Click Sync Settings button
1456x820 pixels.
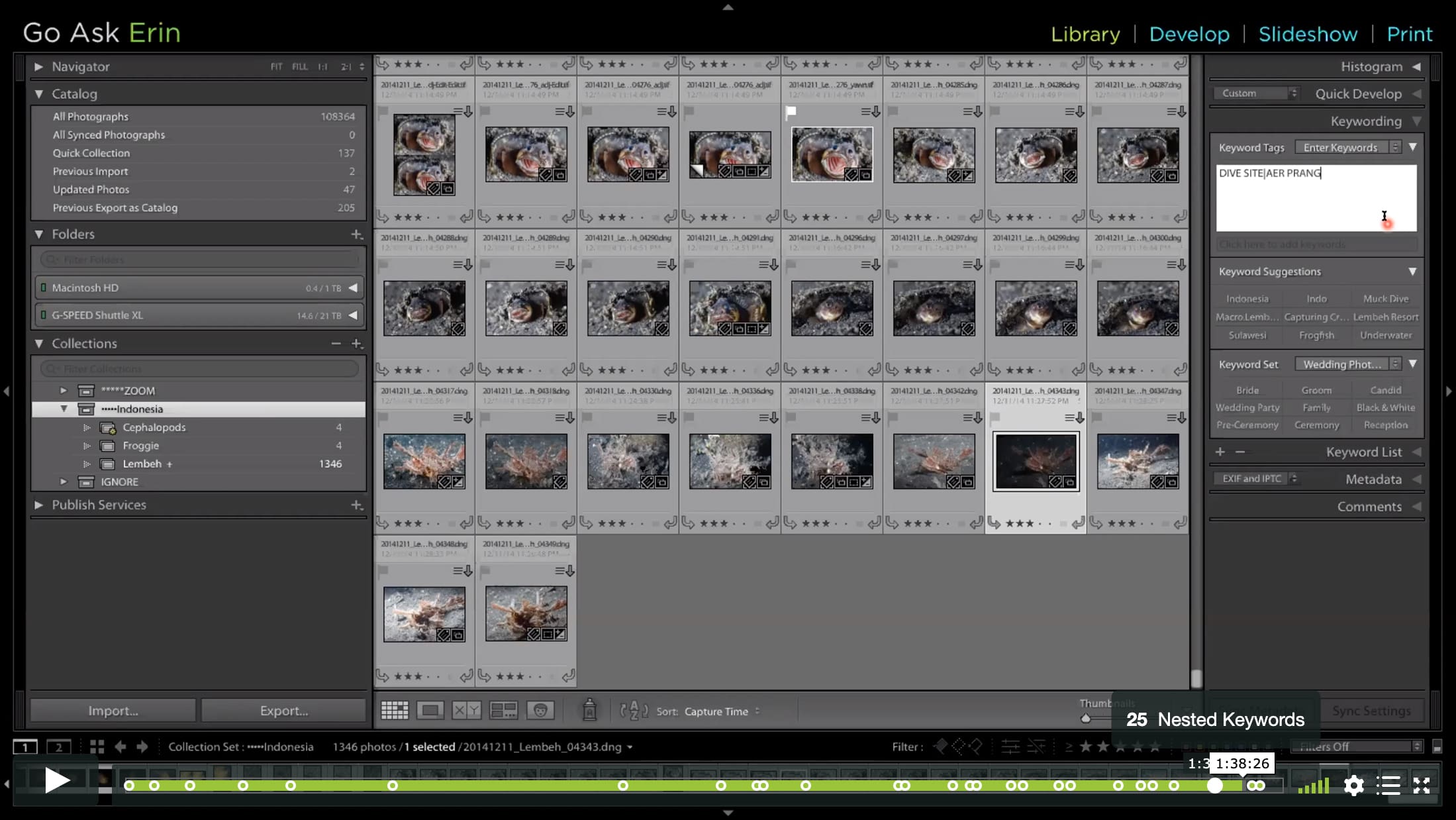(x=1371, y=711)
